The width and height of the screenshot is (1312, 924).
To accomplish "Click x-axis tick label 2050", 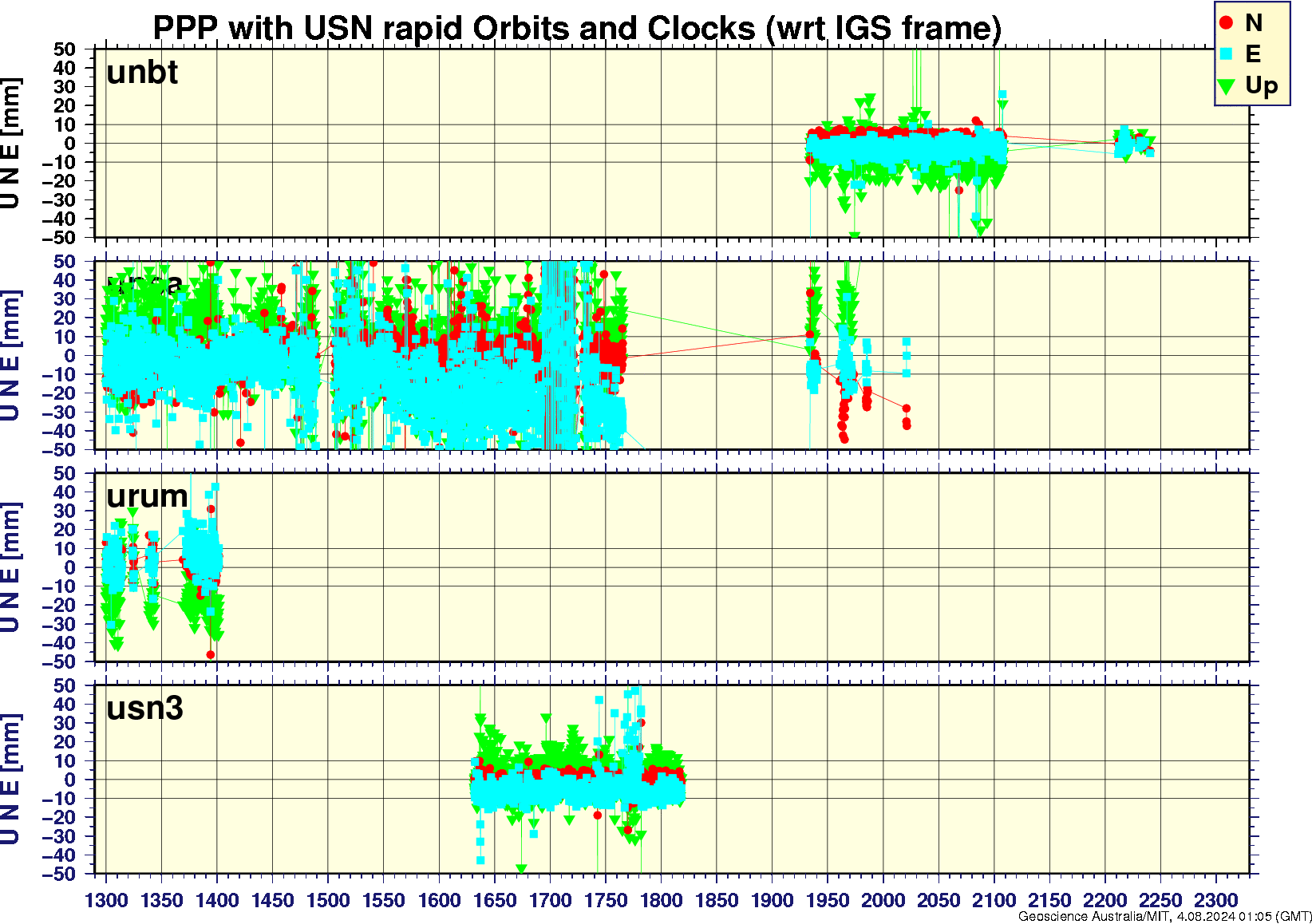I will (x=939, y=900).
